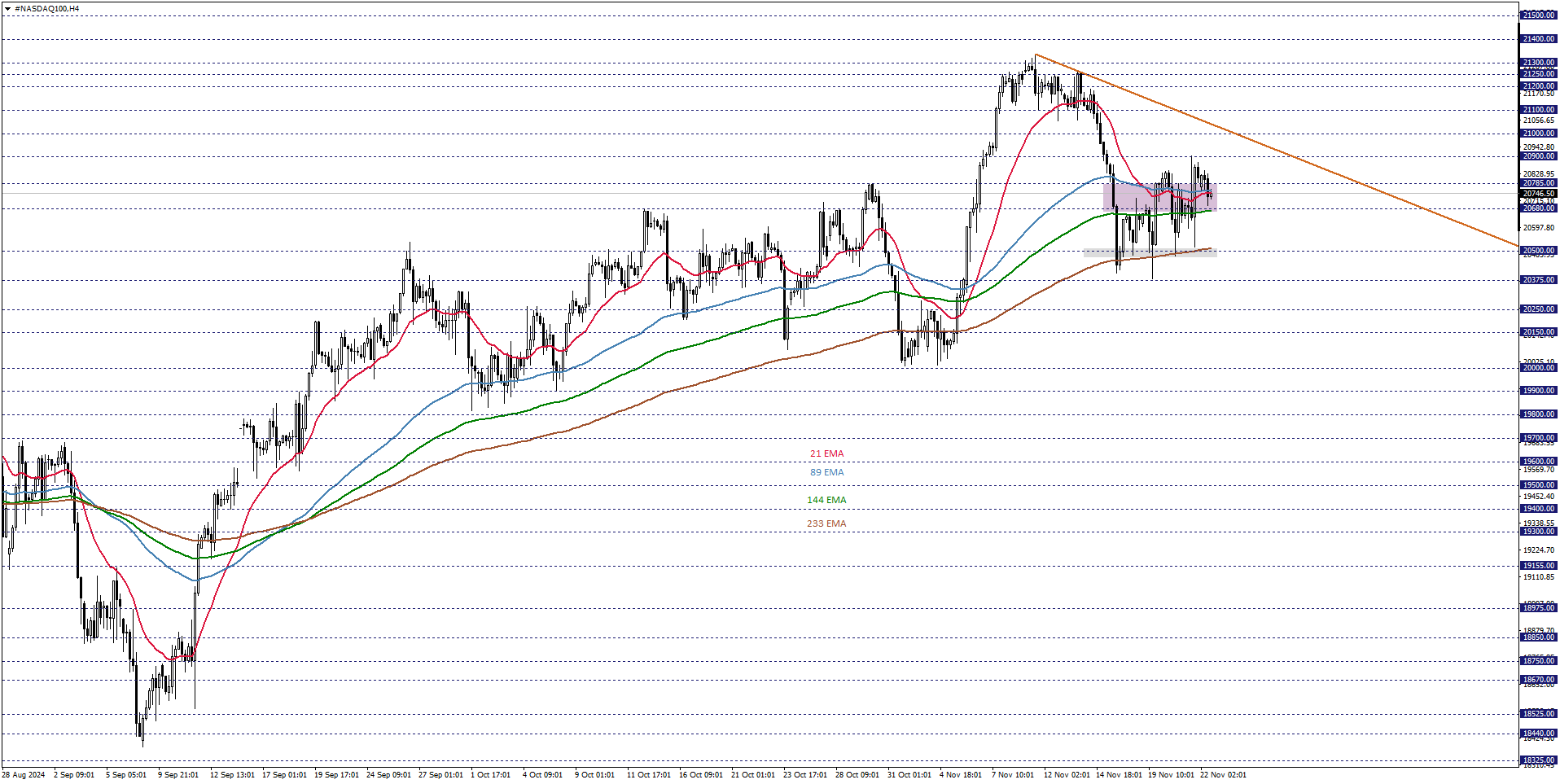
Task: Click the 19155.00 price level label
Action: pyautogui.click(x=1538, y=566)
